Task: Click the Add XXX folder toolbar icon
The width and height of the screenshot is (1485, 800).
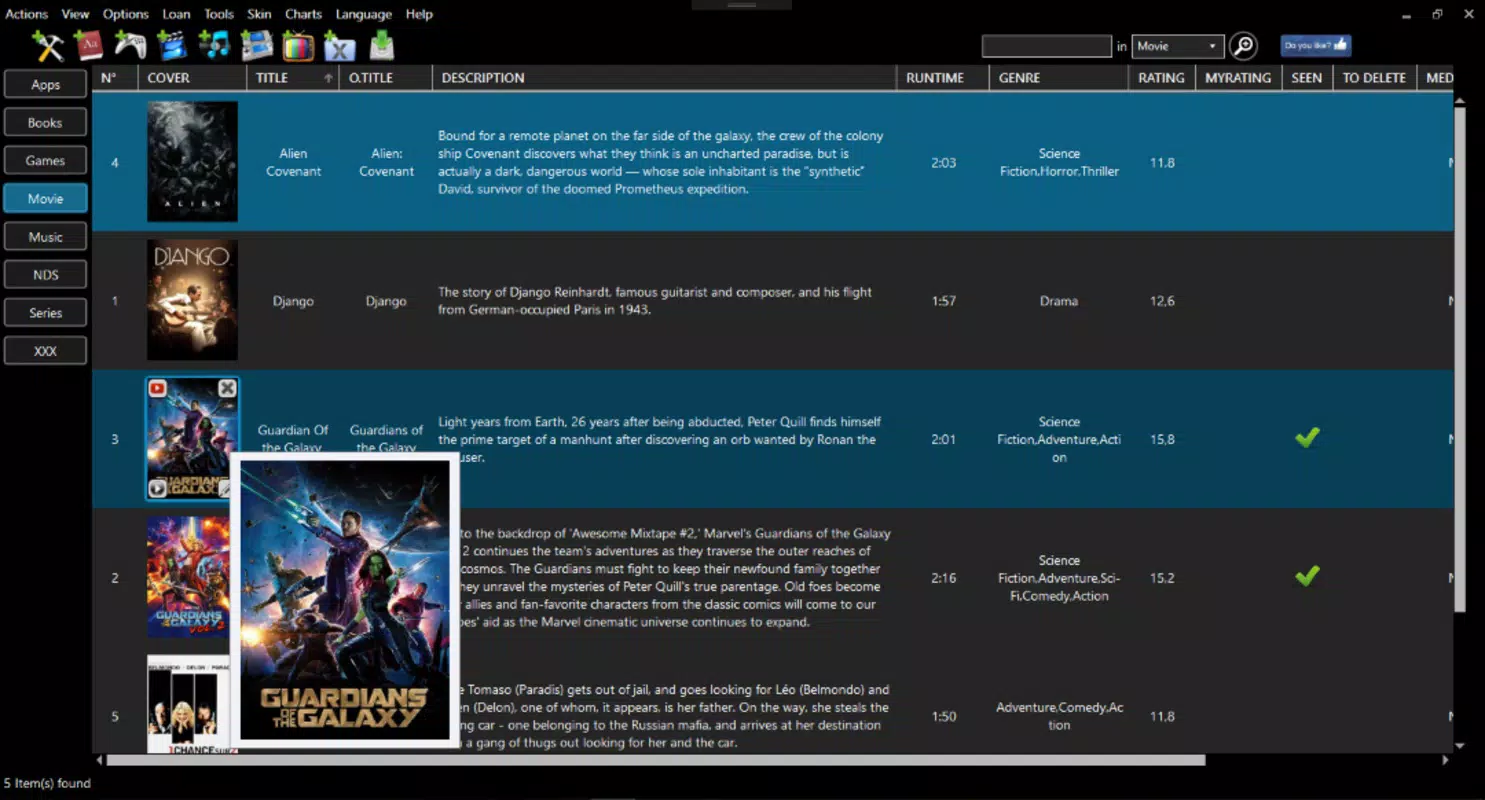Action: [340, 46]
